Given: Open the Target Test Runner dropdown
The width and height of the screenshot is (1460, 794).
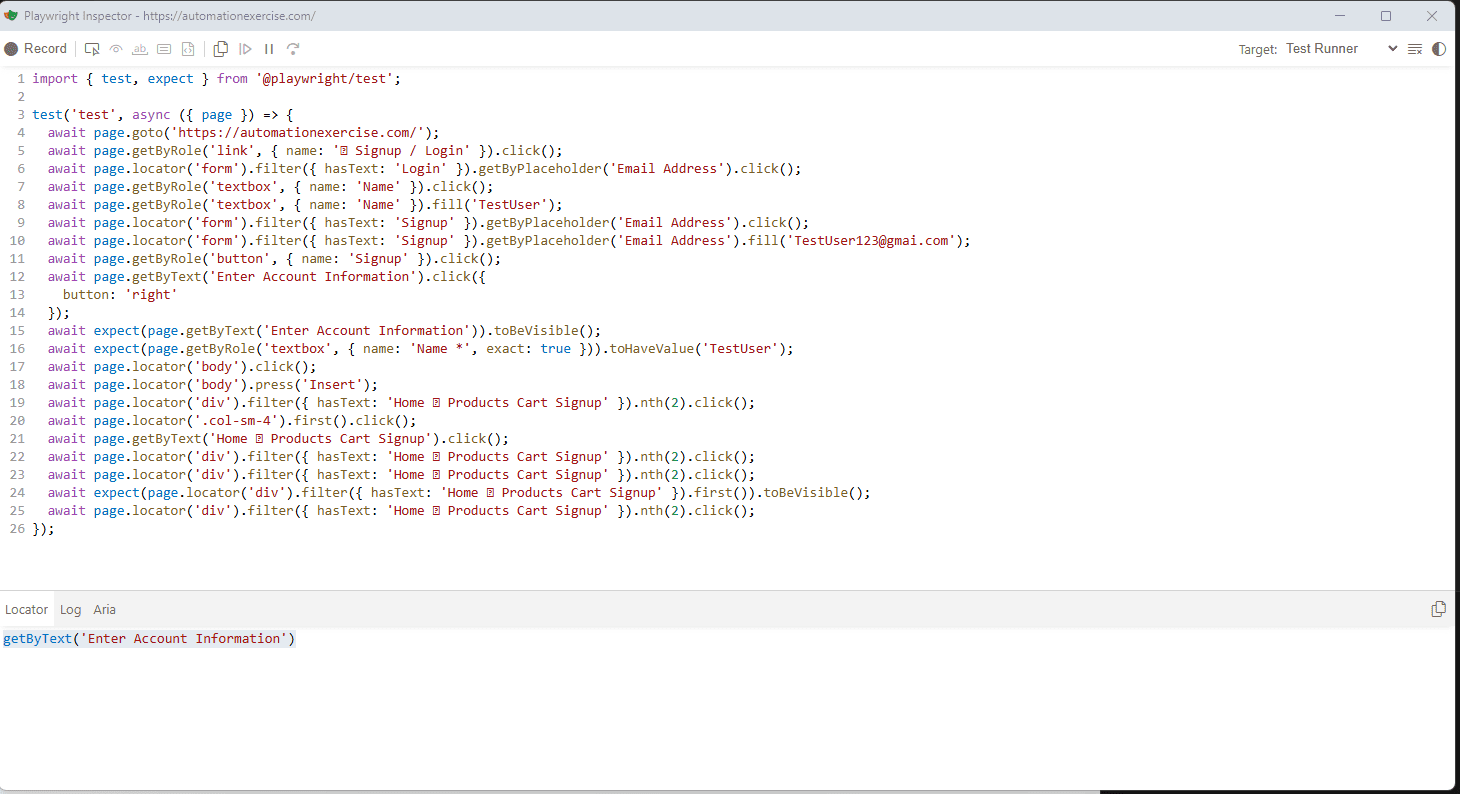Looking at the screenshot, I should point(1341,49).
